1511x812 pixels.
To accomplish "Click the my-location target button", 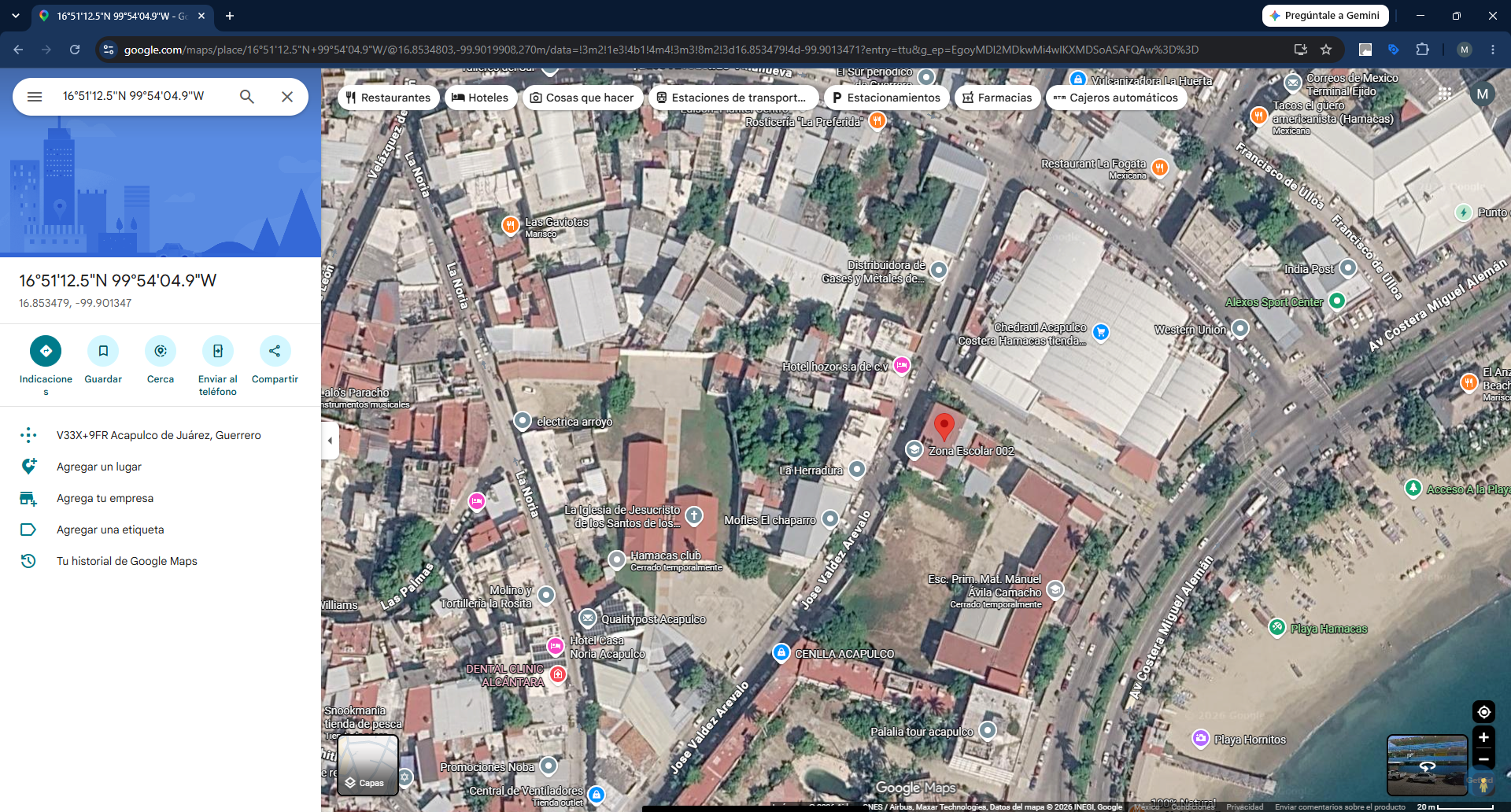I will point(1483,712).
